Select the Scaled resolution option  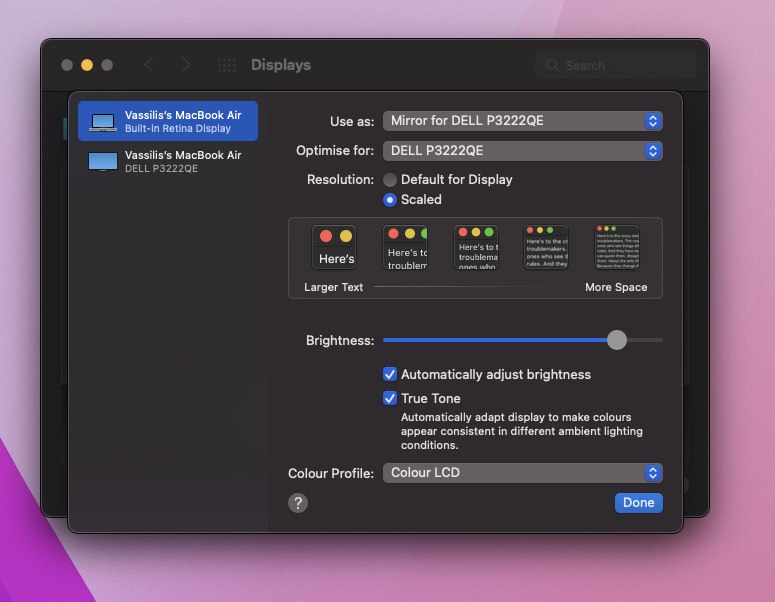pyautogui.click(x=390, y=200)
